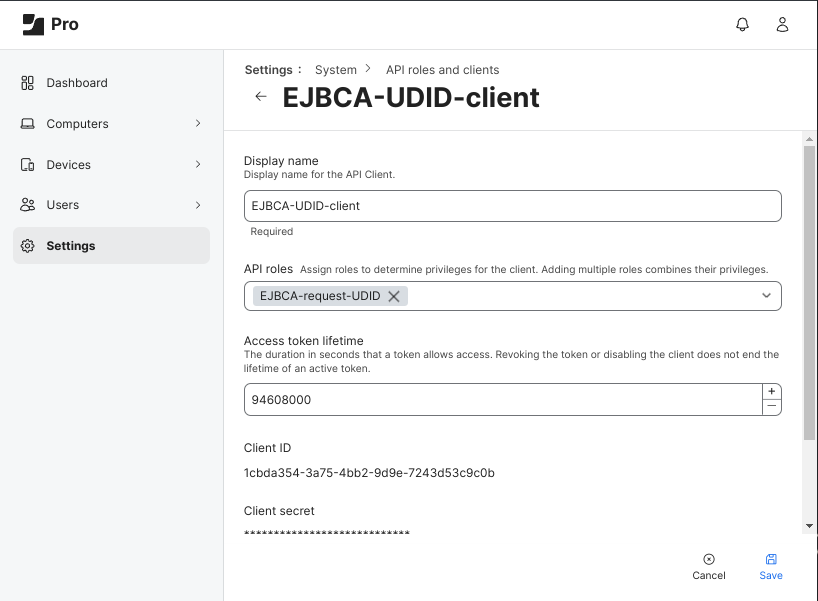The height and width of the screenshot is (601, 818).
Task: Click the Devices sidebar icon
Action: pyautogui.click(x=25, y=164)
